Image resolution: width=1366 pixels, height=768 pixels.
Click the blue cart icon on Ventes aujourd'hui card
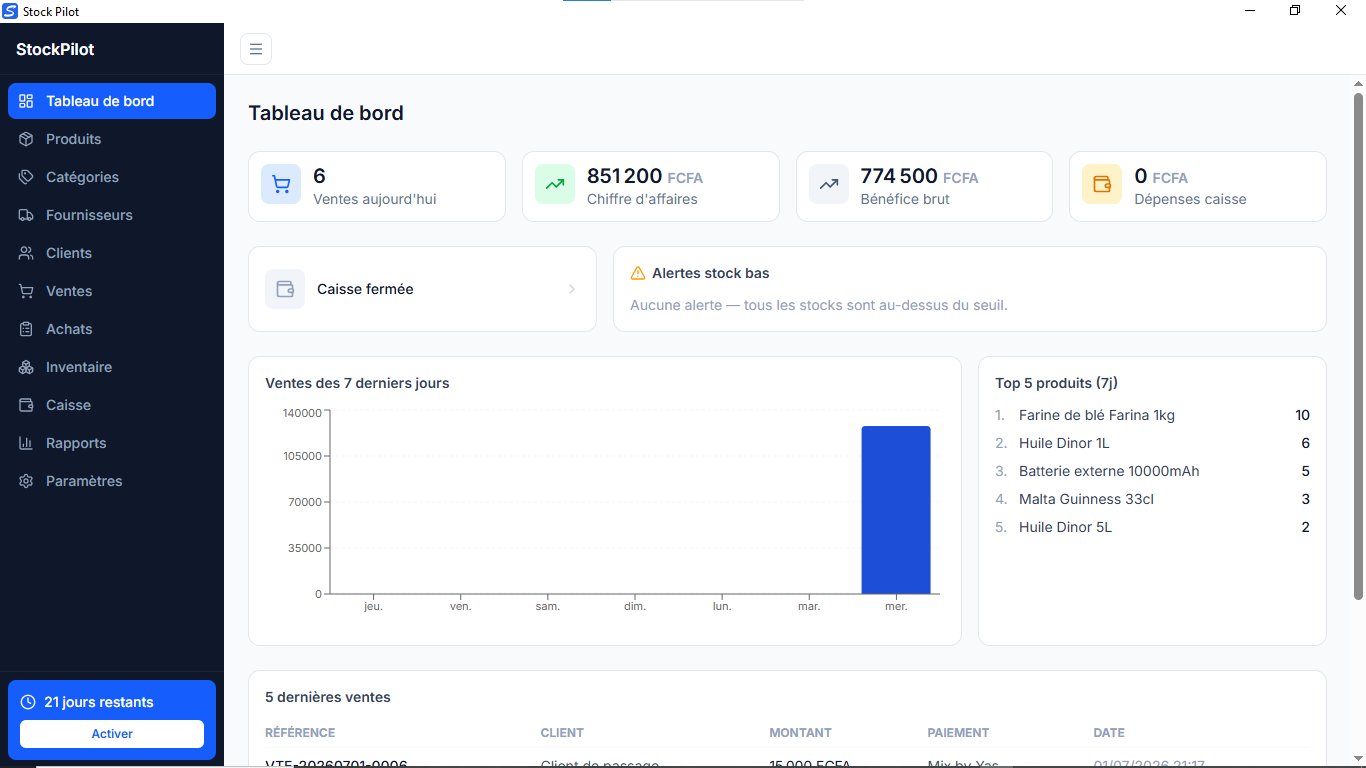(281, 184)
